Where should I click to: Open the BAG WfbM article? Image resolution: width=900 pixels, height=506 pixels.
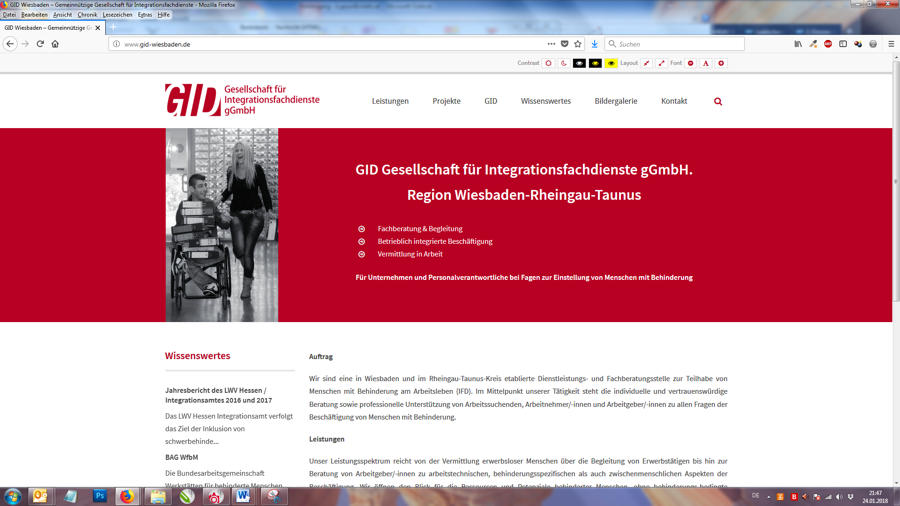pos(181,457)
